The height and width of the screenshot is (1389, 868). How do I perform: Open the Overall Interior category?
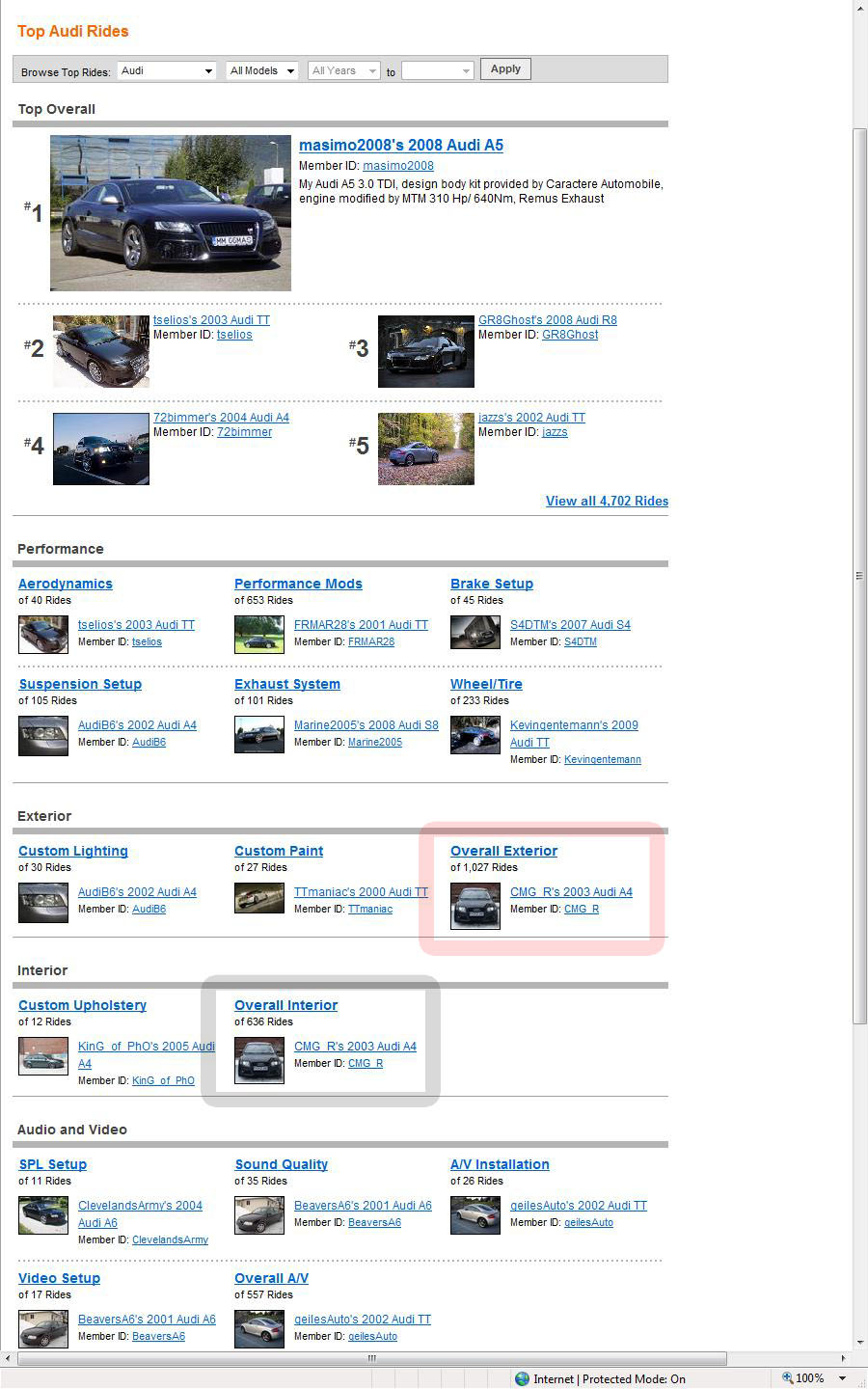click(x=286, y=1005)
